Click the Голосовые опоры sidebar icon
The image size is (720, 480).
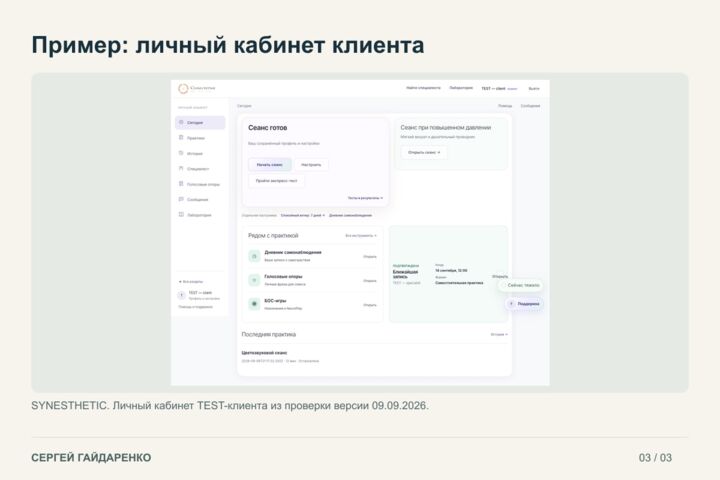(x=181, y=184)
